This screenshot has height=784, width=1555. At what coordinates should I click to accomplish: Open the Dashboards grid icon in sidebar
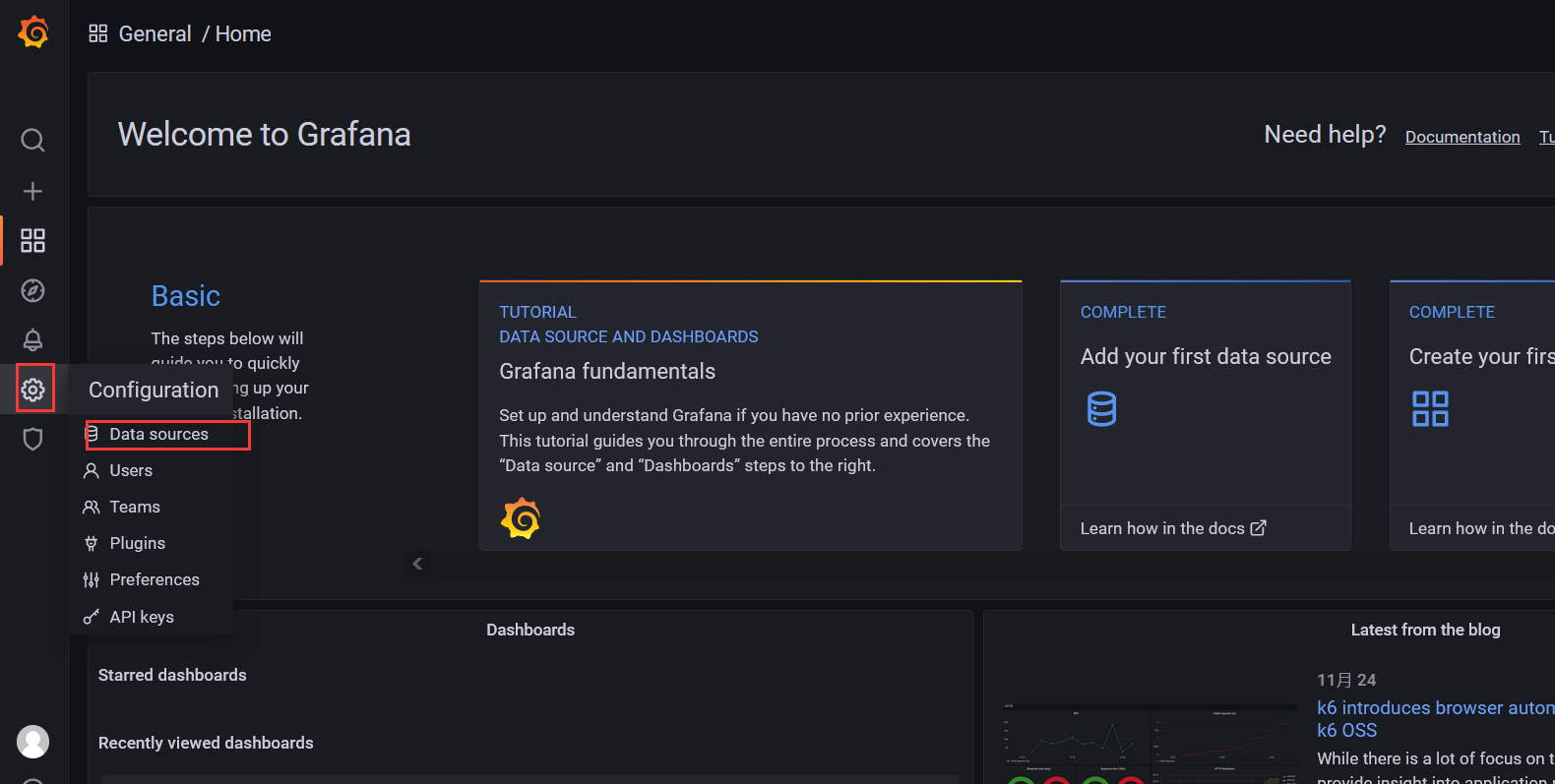pos(32,241)
